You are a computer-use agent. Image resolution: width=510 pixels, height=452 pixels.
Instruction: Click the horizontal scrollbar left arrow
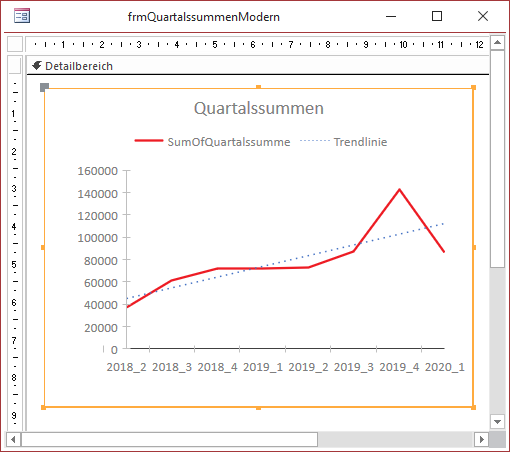[13, 440]
